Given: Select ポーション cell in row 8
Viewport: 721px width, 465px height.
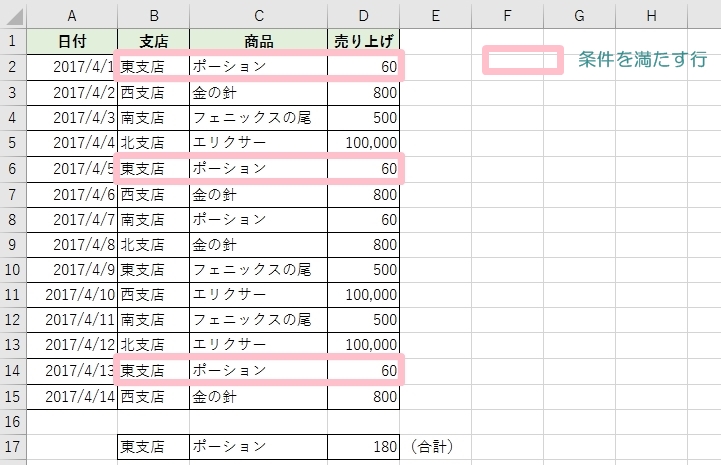Looking at the screenshot, I should point(258,220).
